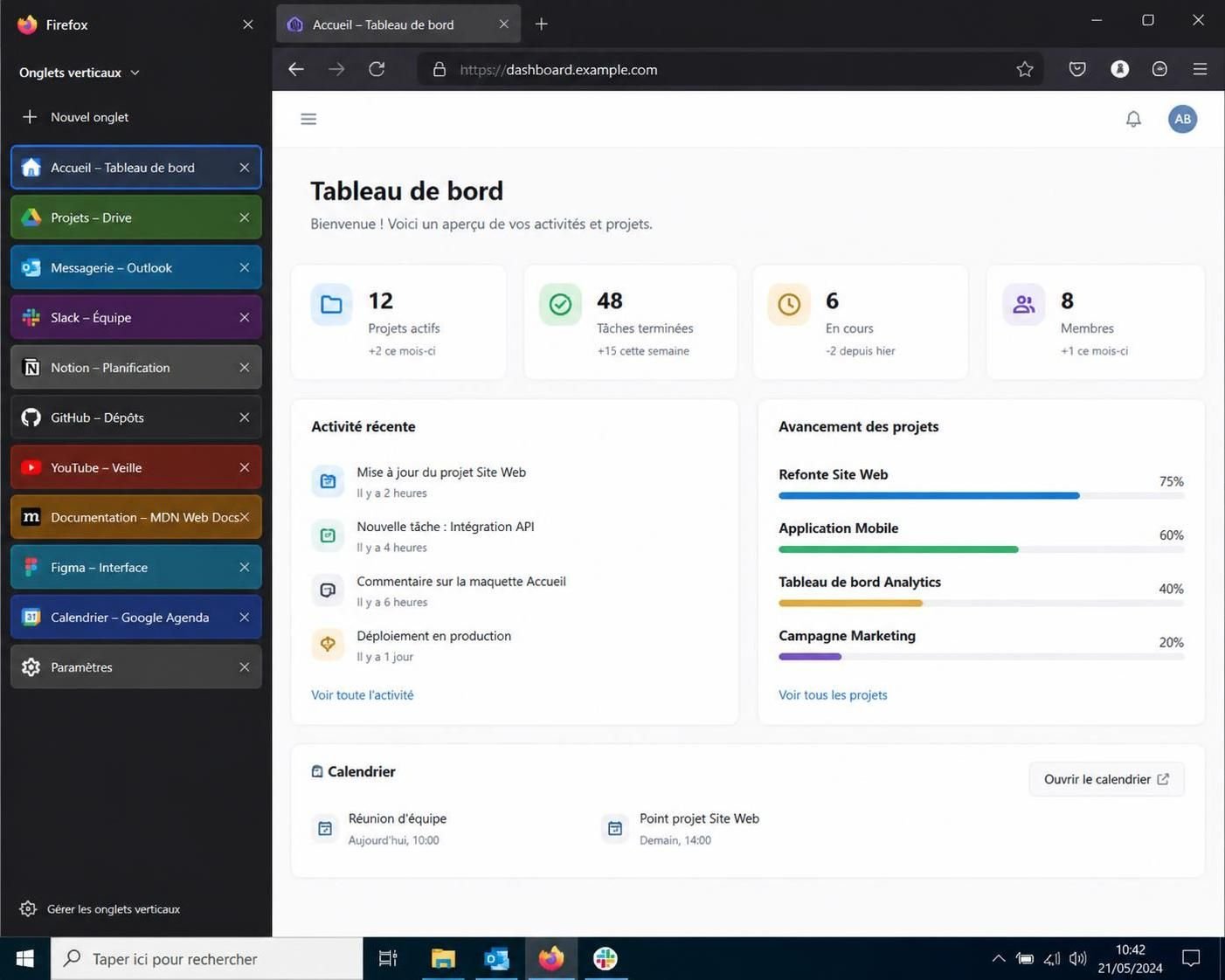Open taskbar volume control
The image size is (1225, 980).
(1078, 959)
